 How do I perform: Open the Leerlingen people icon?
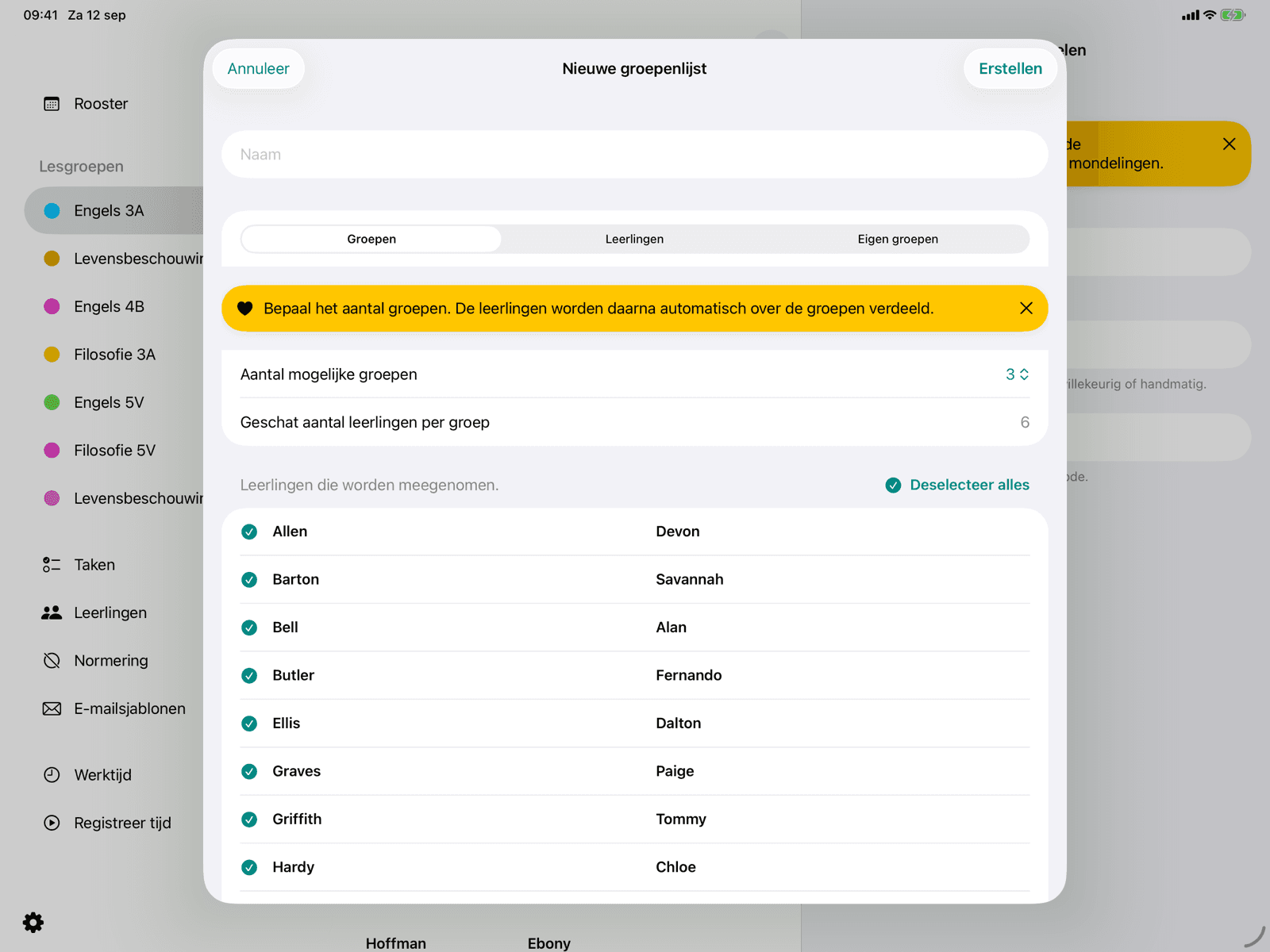pos(52,612)
